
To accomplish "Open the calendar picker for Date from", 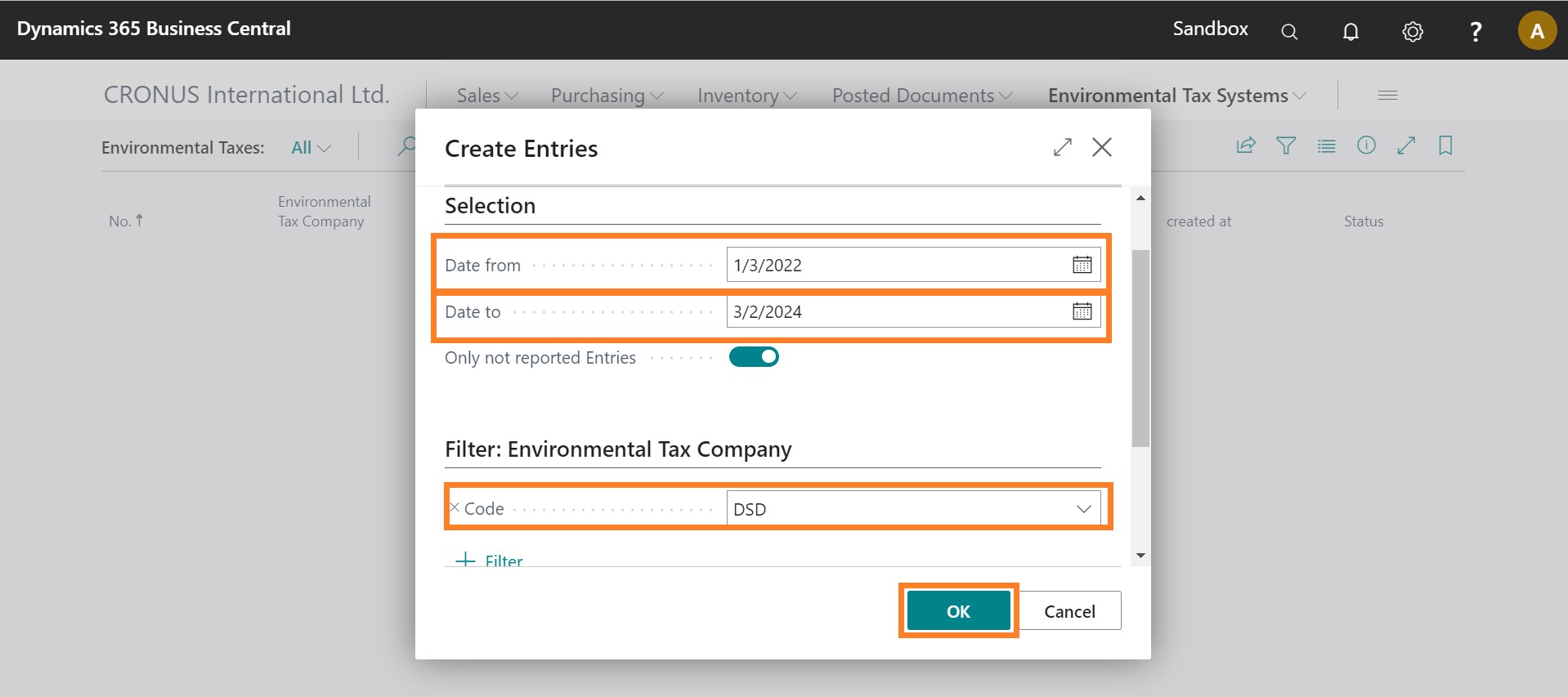I will 1082,265.
